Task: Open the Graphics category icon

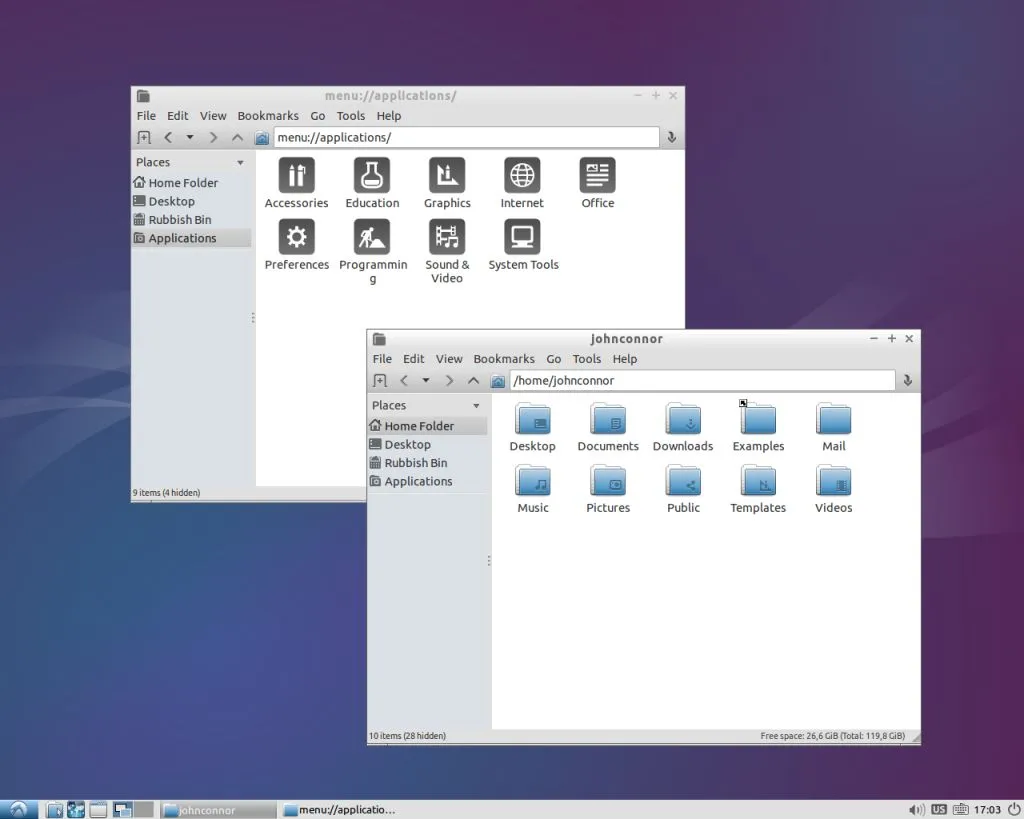Action: tap(447, 176)
